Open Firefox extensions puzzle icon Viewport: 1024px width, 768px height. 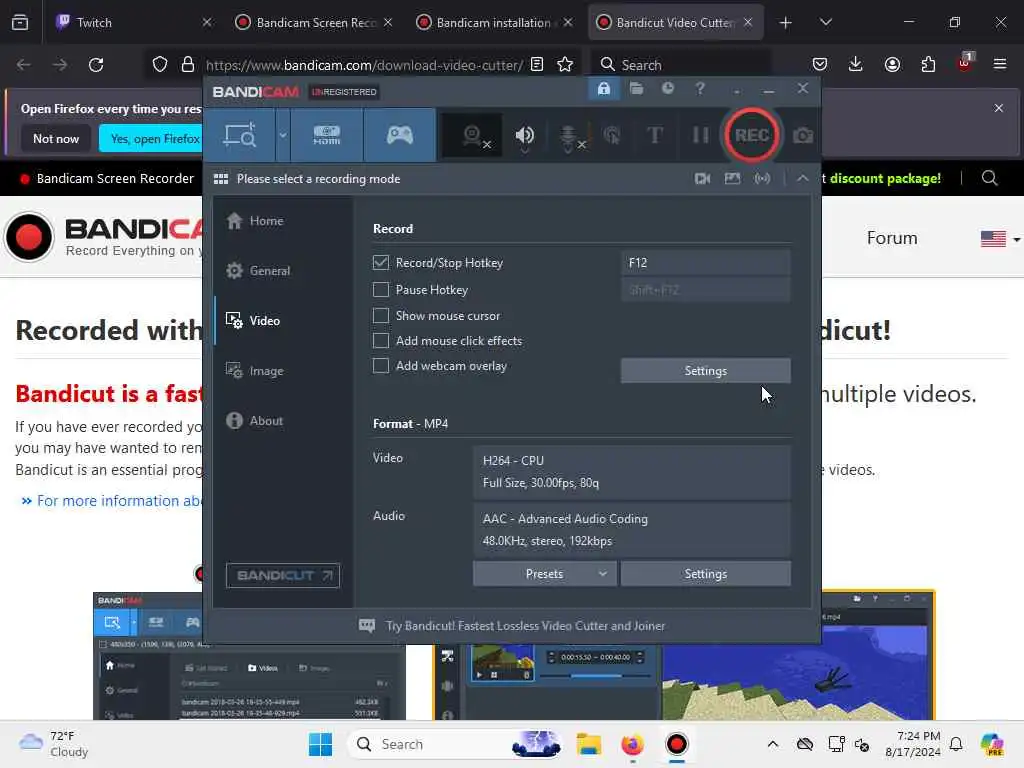928,65
